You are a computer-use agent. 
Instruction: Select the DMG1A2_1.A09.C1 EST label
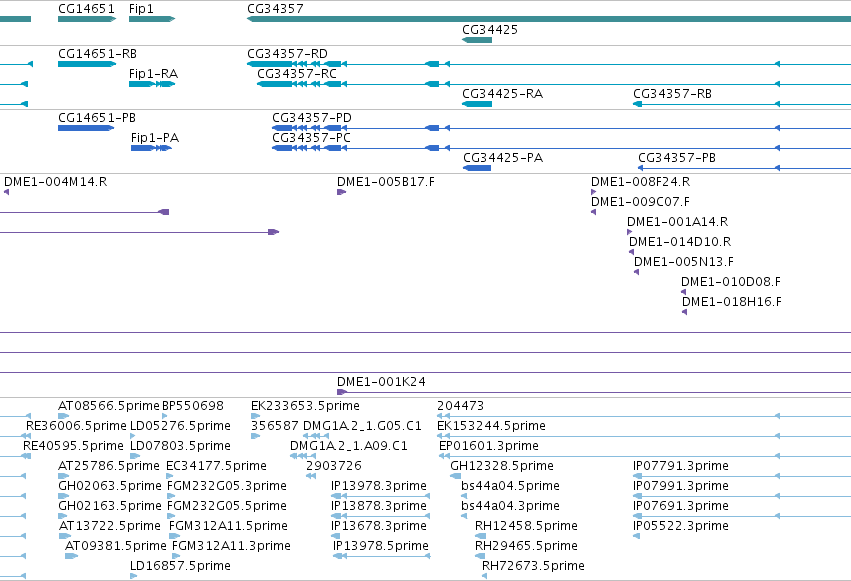click(348, 446)
